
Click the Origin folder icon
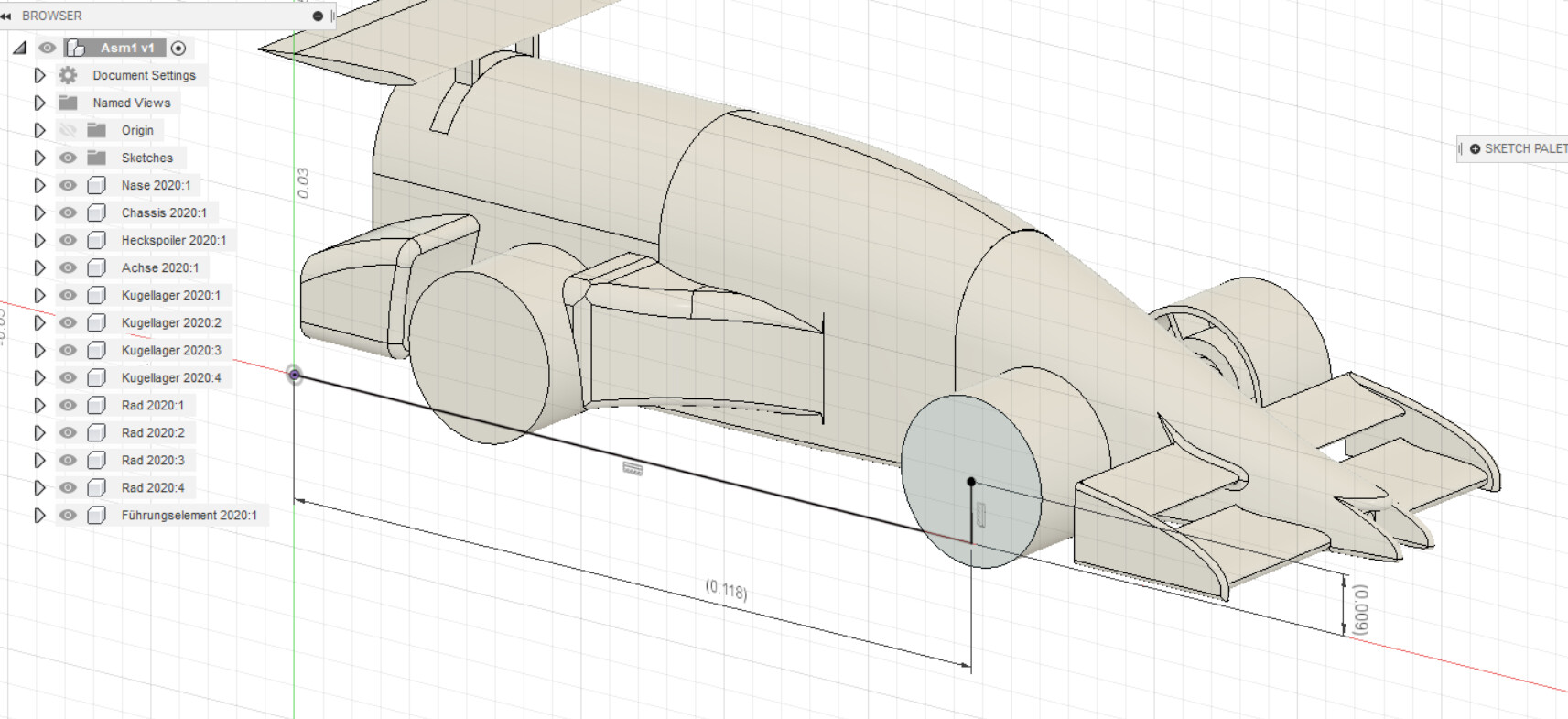point(97,130)
